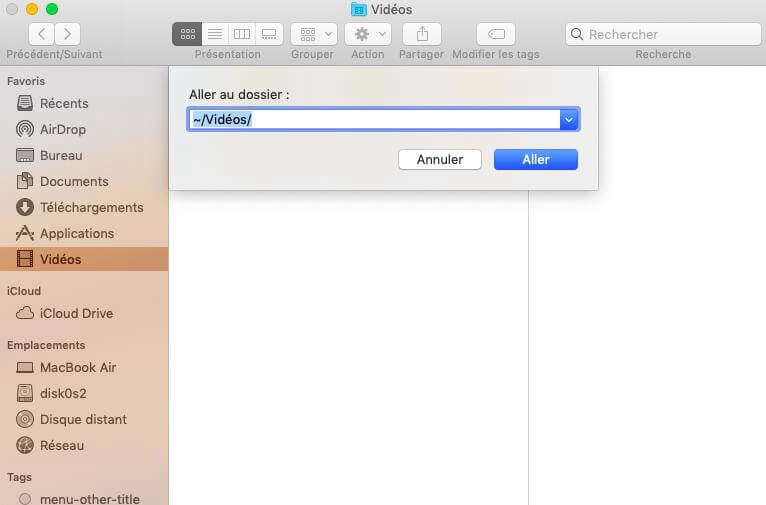Viewport: 766px width, 505px height.
Task: Click the Annuler button
Action: pyautogui.click(x=440, y=160)
